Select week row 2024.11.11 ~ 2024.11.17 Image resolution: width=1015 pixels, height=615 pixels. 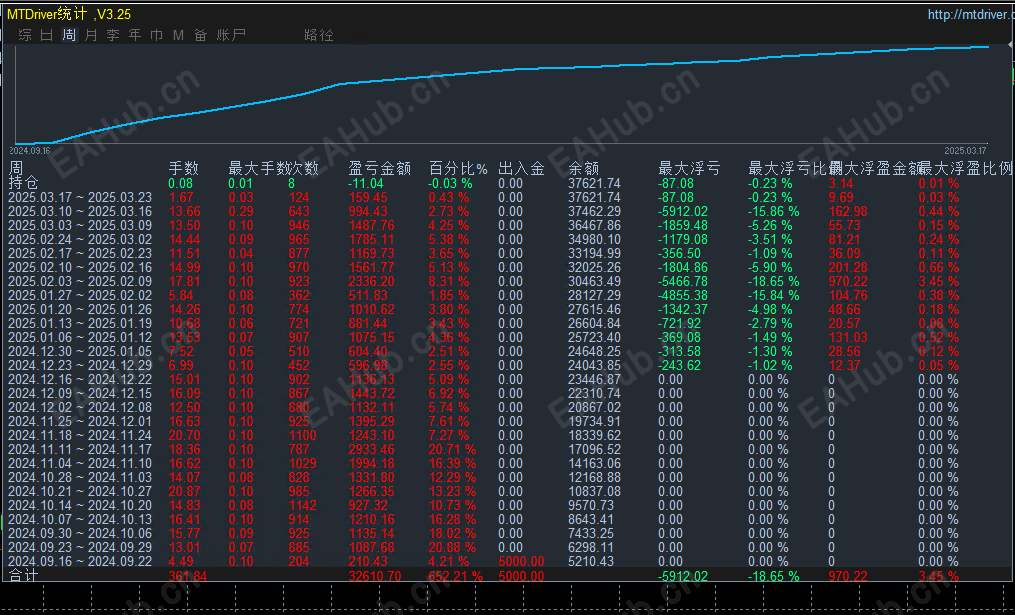(x=80, y=449)
